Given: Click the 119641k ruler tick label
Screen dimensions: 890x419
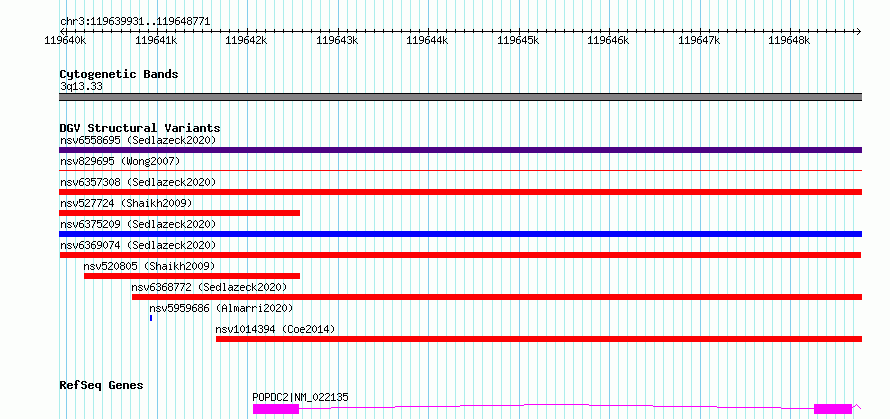Looking at the screenshot, I should pyautogui.click(x=157, y=40).
